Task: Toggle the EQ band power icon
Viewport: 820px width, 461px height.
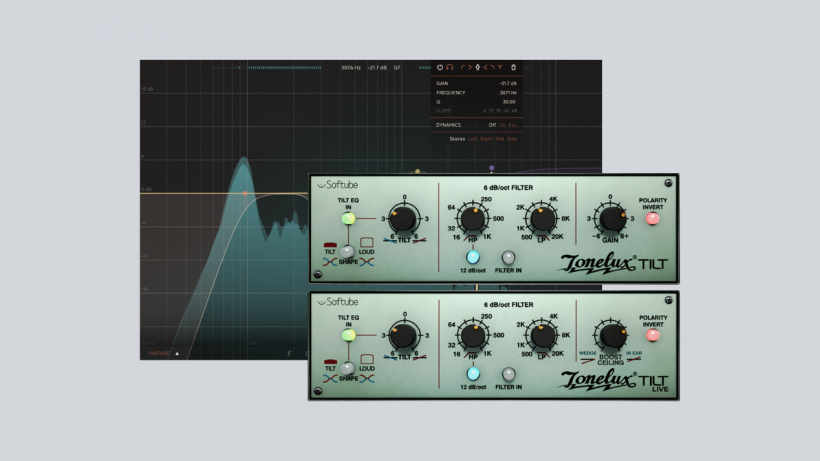Action: point(440,67)
